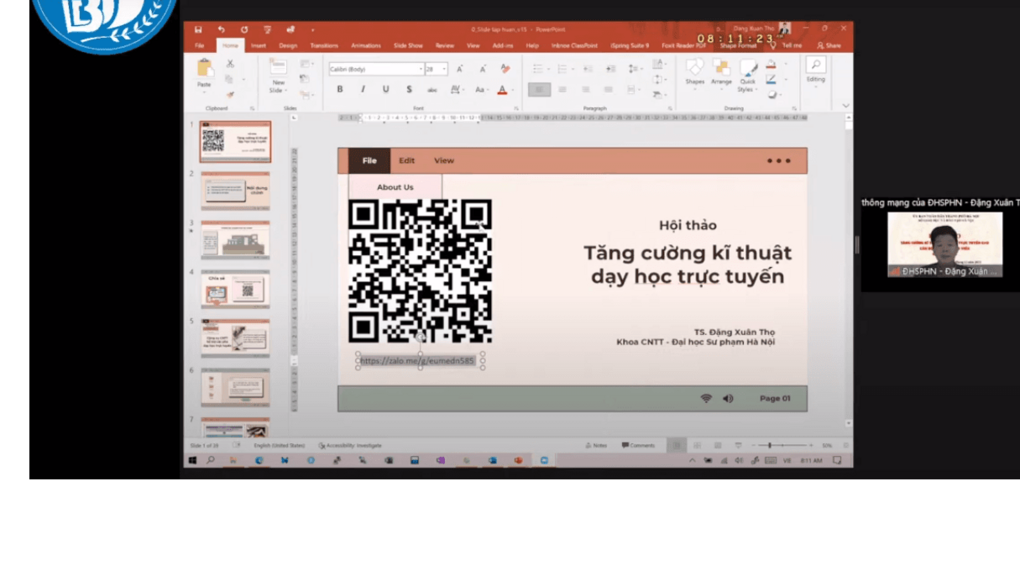Decrease font size
The width and height of the screenshot is (1020, 565).
pos(483,68)
